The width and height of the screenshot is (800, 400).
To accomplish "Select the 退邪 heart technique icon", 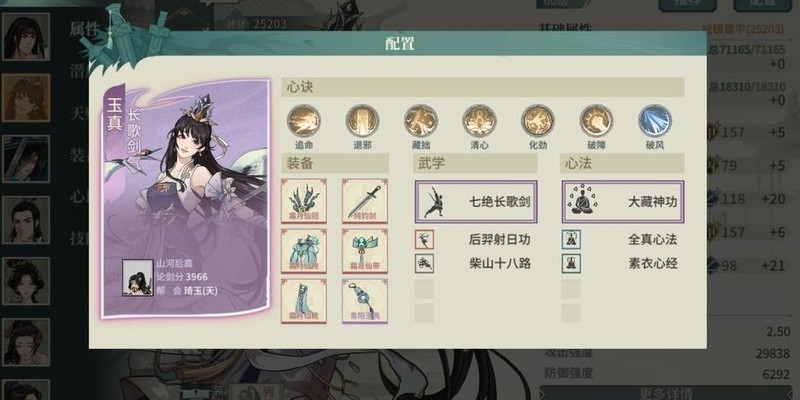I will pyautogui.click(x=362, y=120).
